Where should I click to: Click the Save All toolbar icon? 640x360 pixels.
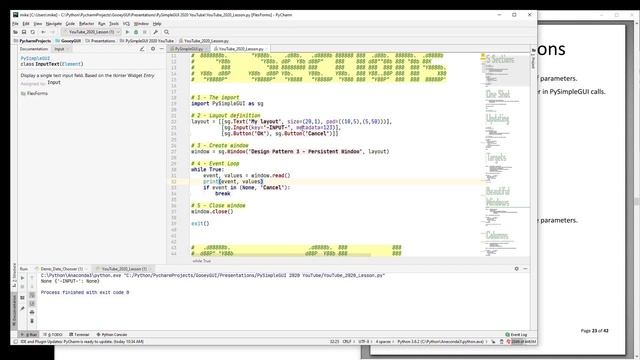click(24, 32)
